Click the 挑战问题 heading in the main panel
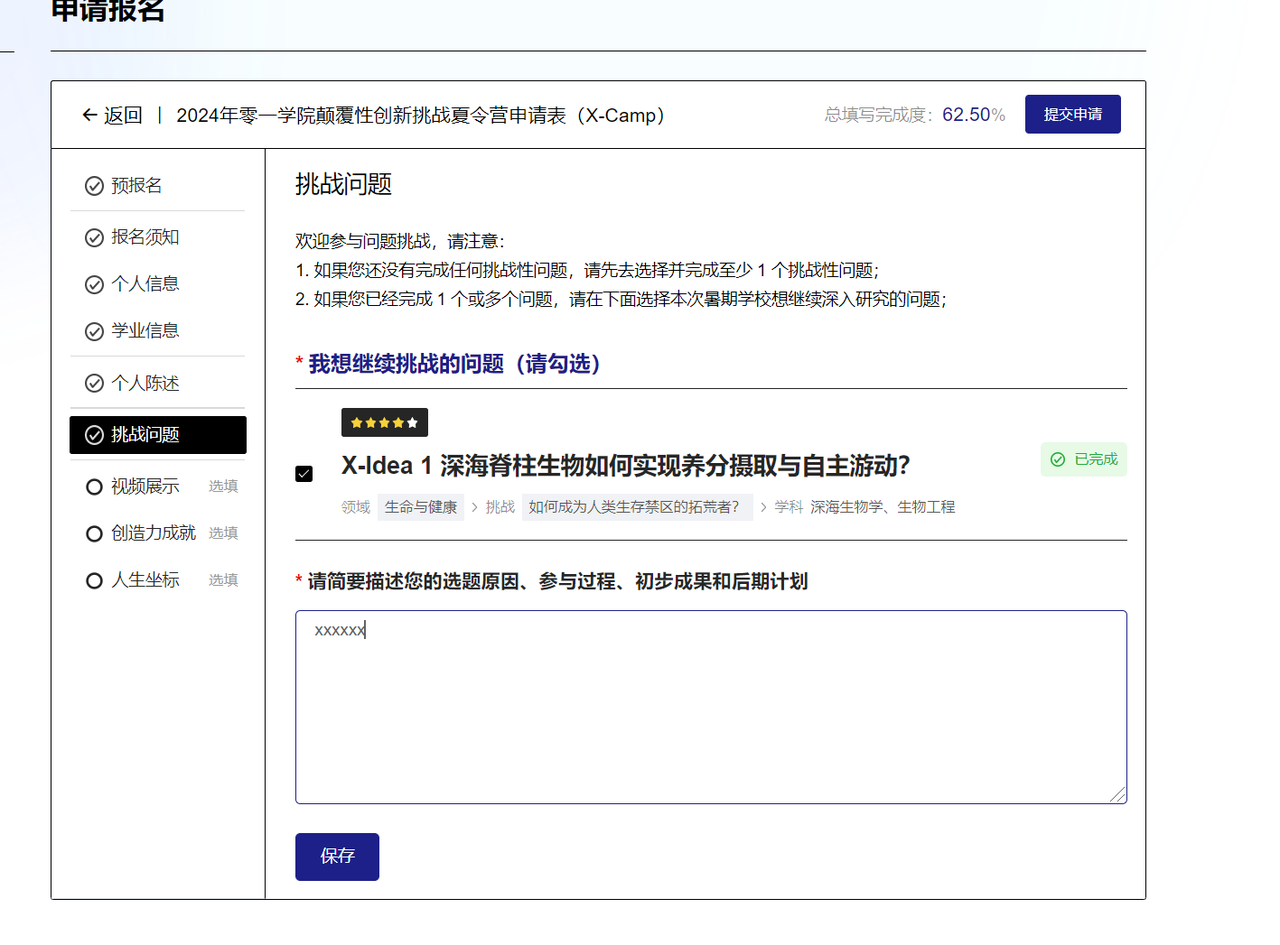 click(x=343, y=184)
